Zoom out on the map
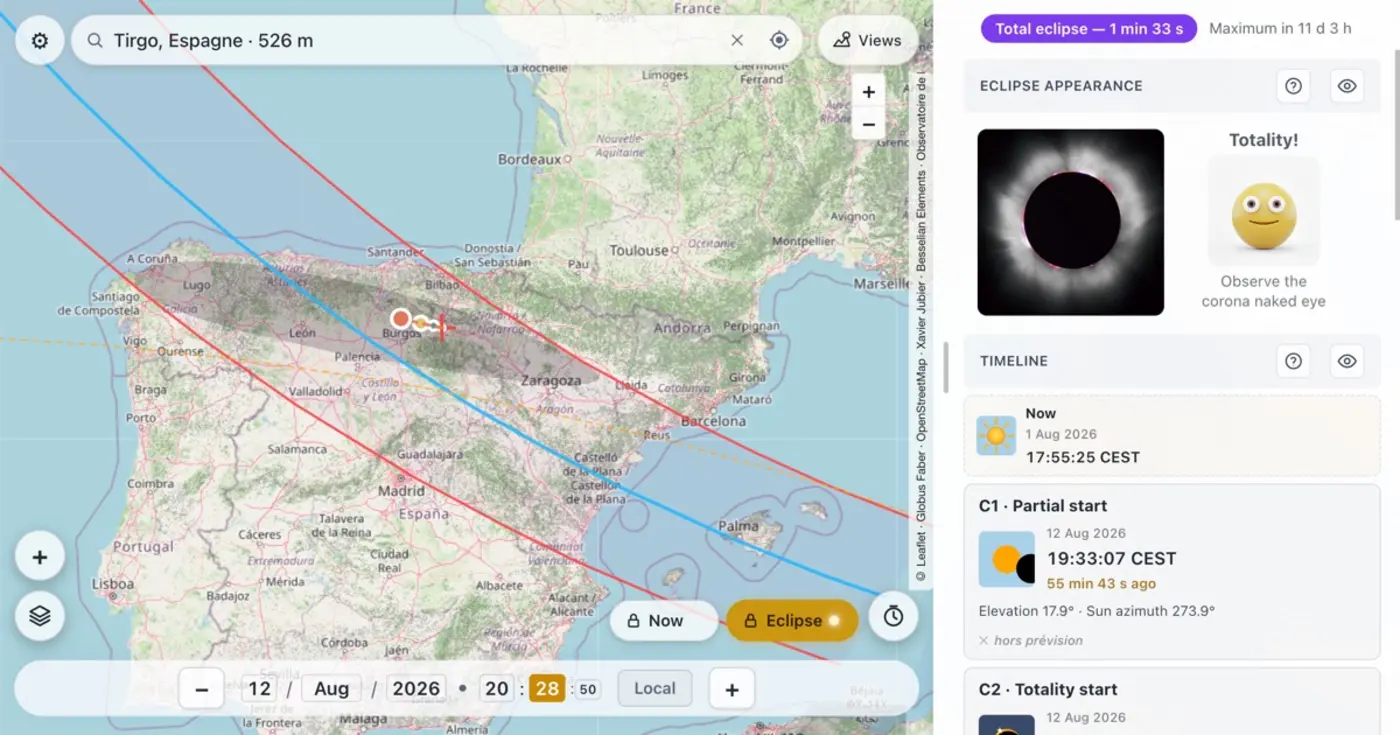 click(868, 125)
